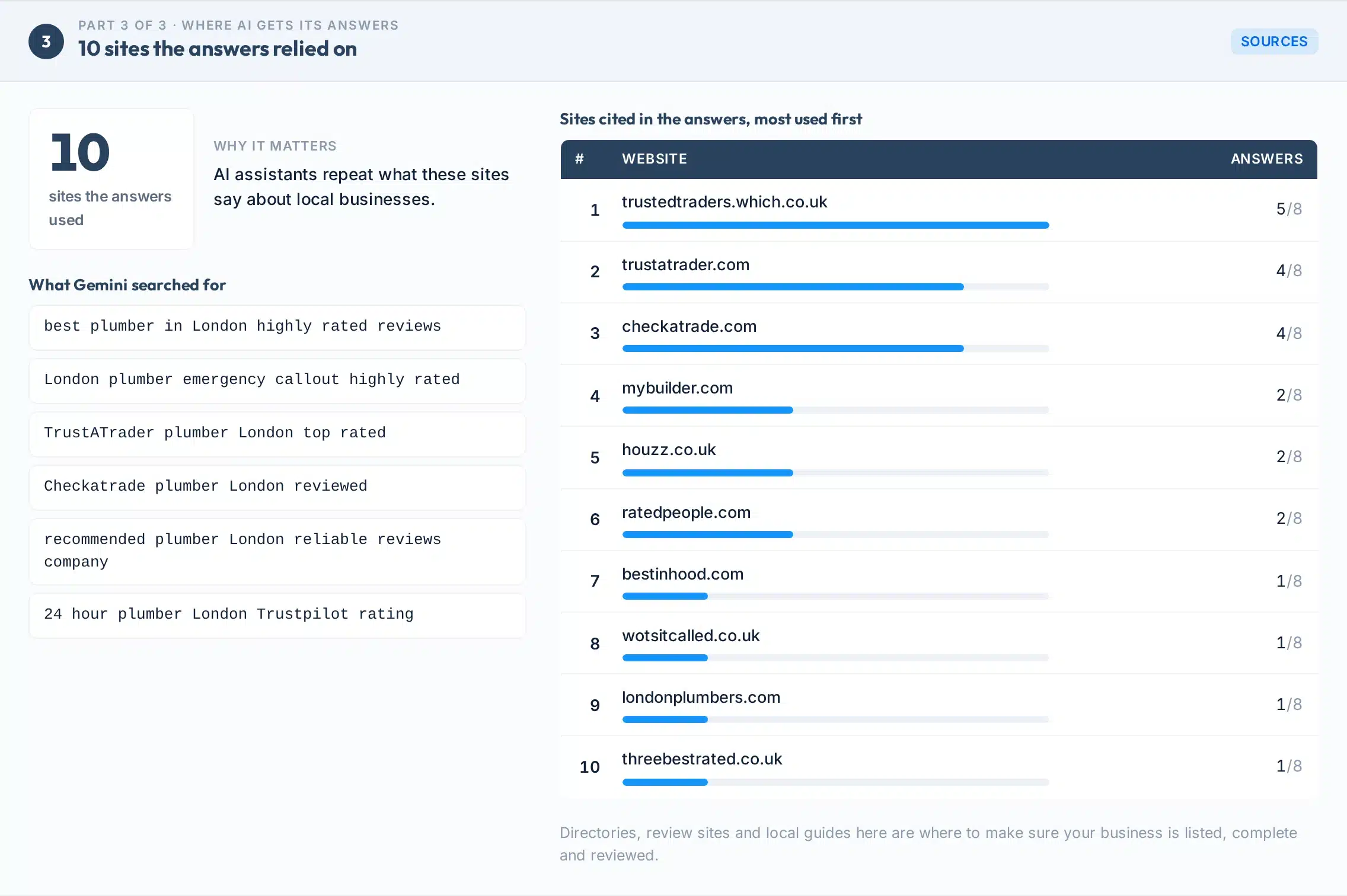The height and width of the screenshot is (896, 1347).
Task: Click query '24 hour plumber London Trustpilot rating'
Action: point(277,615)
